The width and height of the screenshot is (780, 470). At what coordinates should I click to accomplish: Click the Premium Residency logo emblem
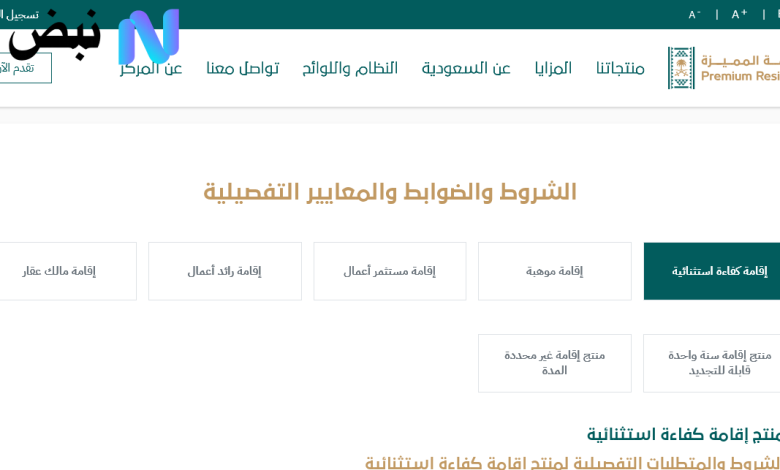[x=681, y=68]
